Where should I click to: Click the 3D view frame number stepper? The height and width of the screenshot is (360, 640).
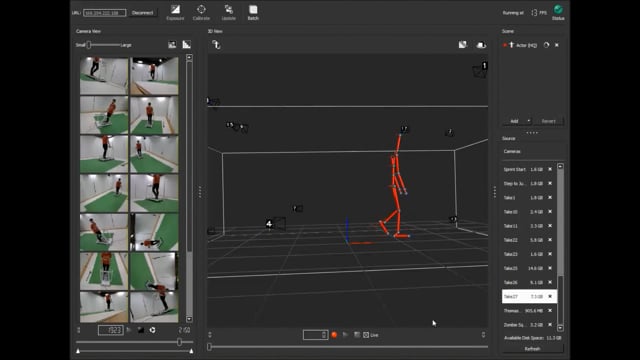(x=324, y=335)
